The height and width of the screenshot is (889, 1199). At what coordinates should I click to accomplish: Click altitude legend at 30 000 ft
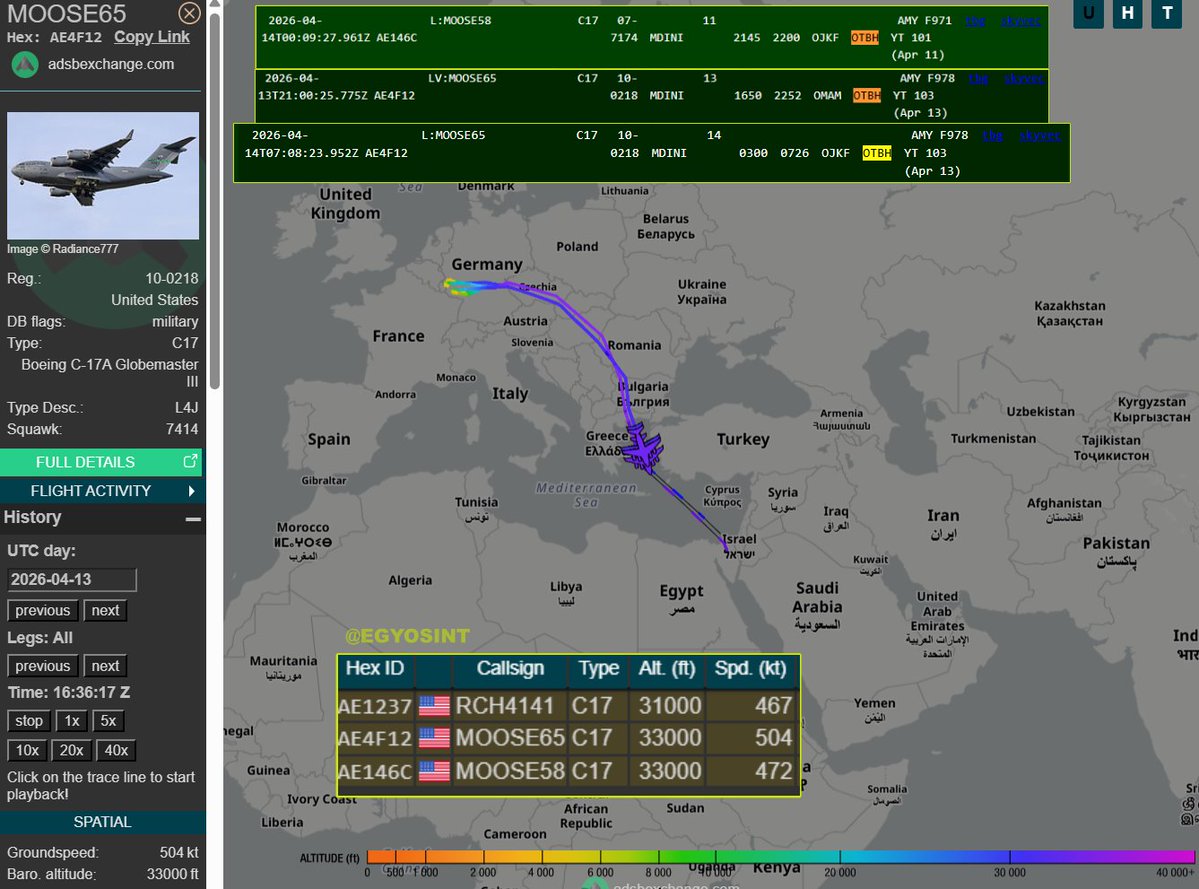point(1009,857)
